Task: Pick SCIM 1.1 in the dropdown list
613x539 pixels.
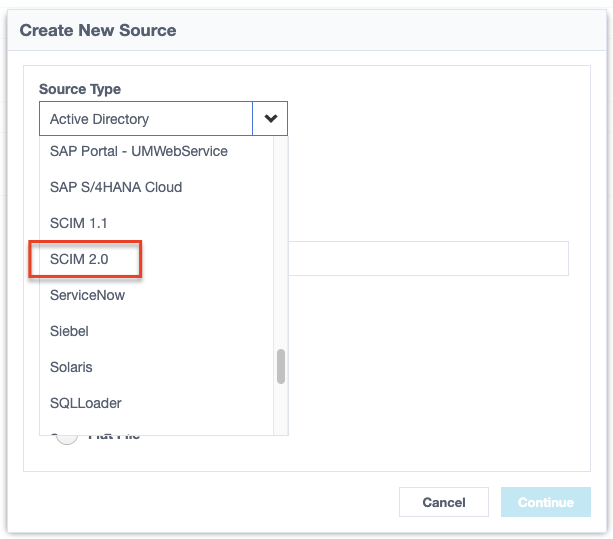Action: point(79,223)
